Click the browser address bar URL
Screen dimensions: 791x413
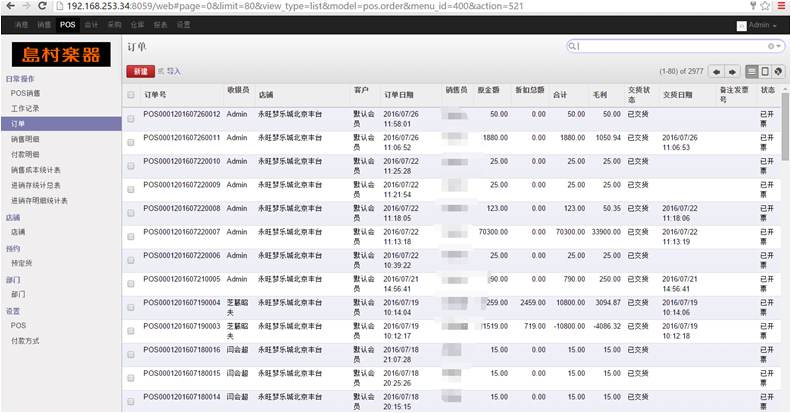pos(295,6)
